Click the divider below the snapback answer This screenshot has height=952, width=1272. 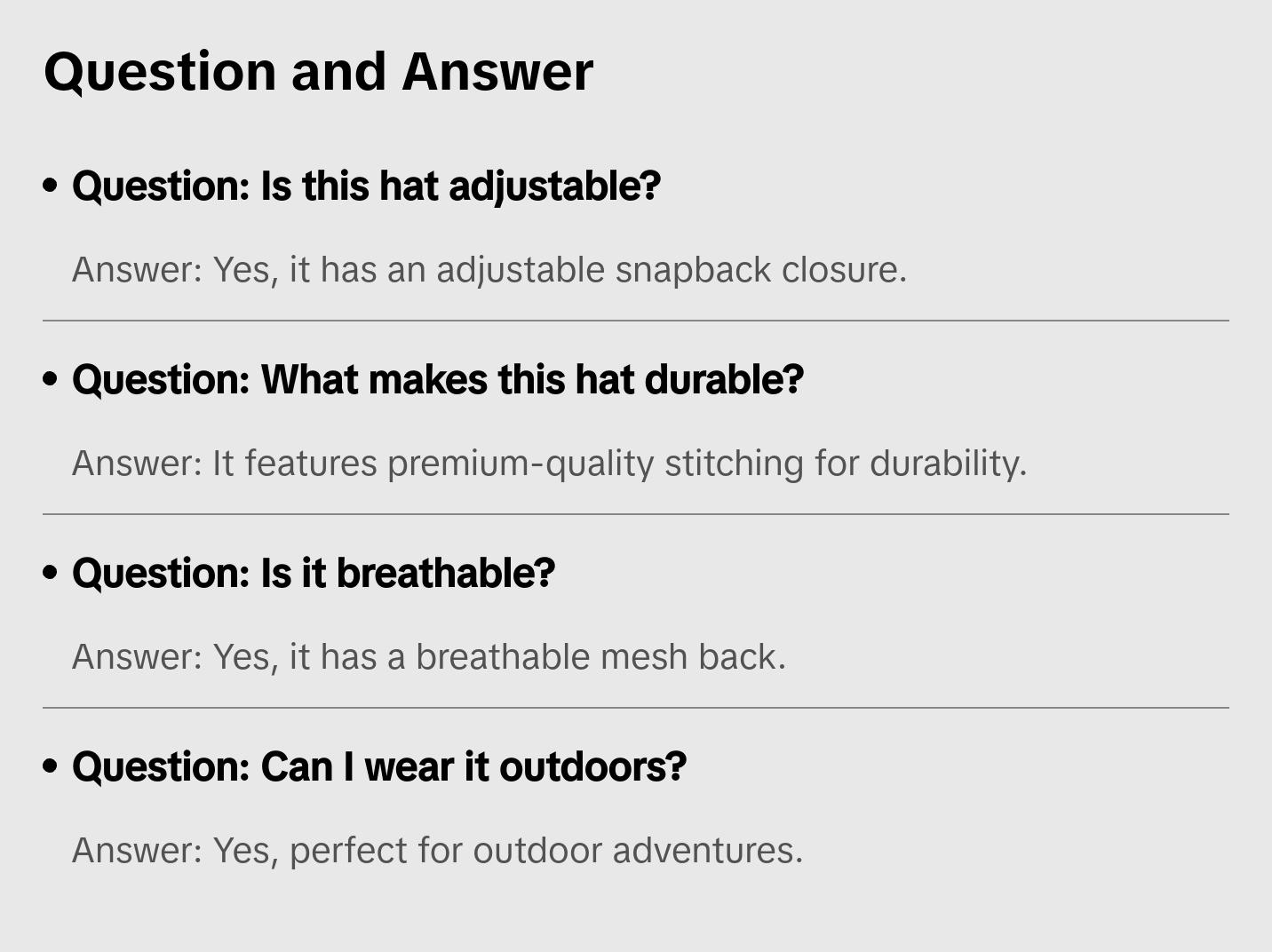coord(636,321)
